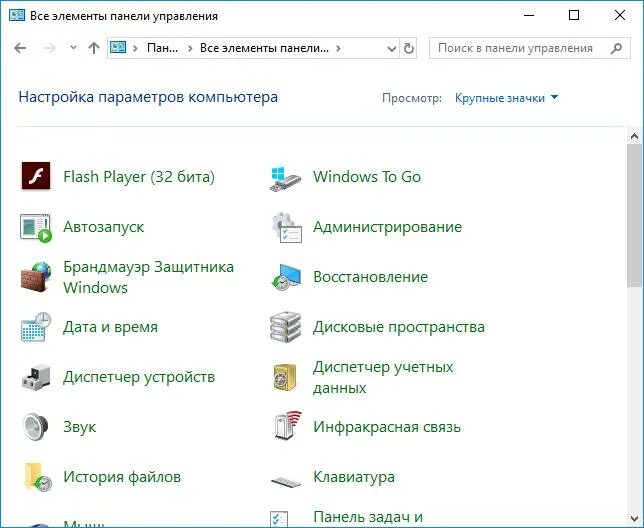This screenshot has height=528, width=644.
Task: Expand the address bar history dropdown
Action: [x=392, y=49]
